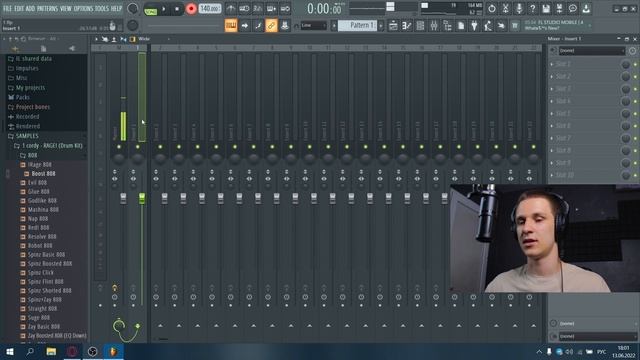Screen dimensions: 640x360
Task: Save project with the floppy disk icon
Action: click(x=546, y=9)
